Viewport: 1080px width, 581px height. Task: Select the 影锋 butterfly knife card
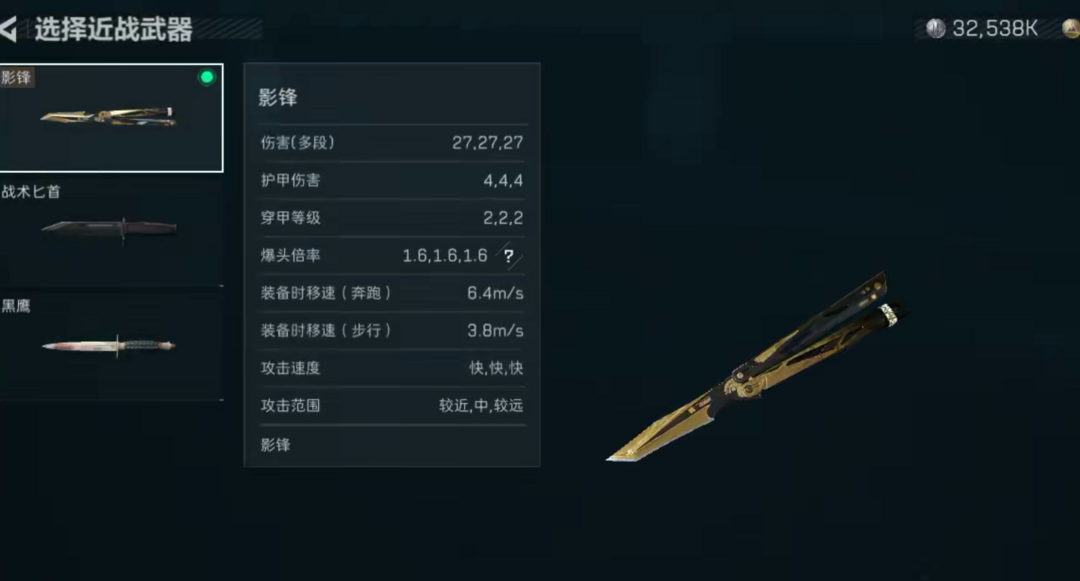click(x=111, y=118)
